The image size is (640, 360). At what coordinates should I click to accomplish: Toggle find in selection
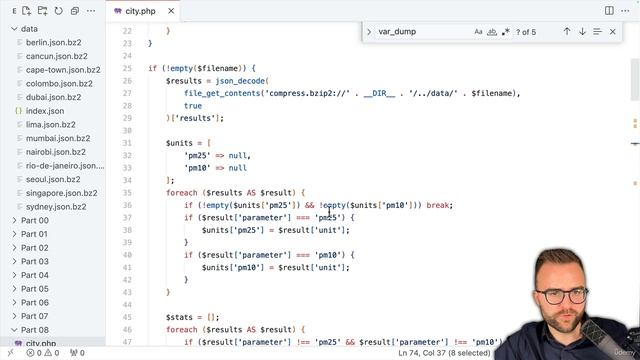coord(598,31)
